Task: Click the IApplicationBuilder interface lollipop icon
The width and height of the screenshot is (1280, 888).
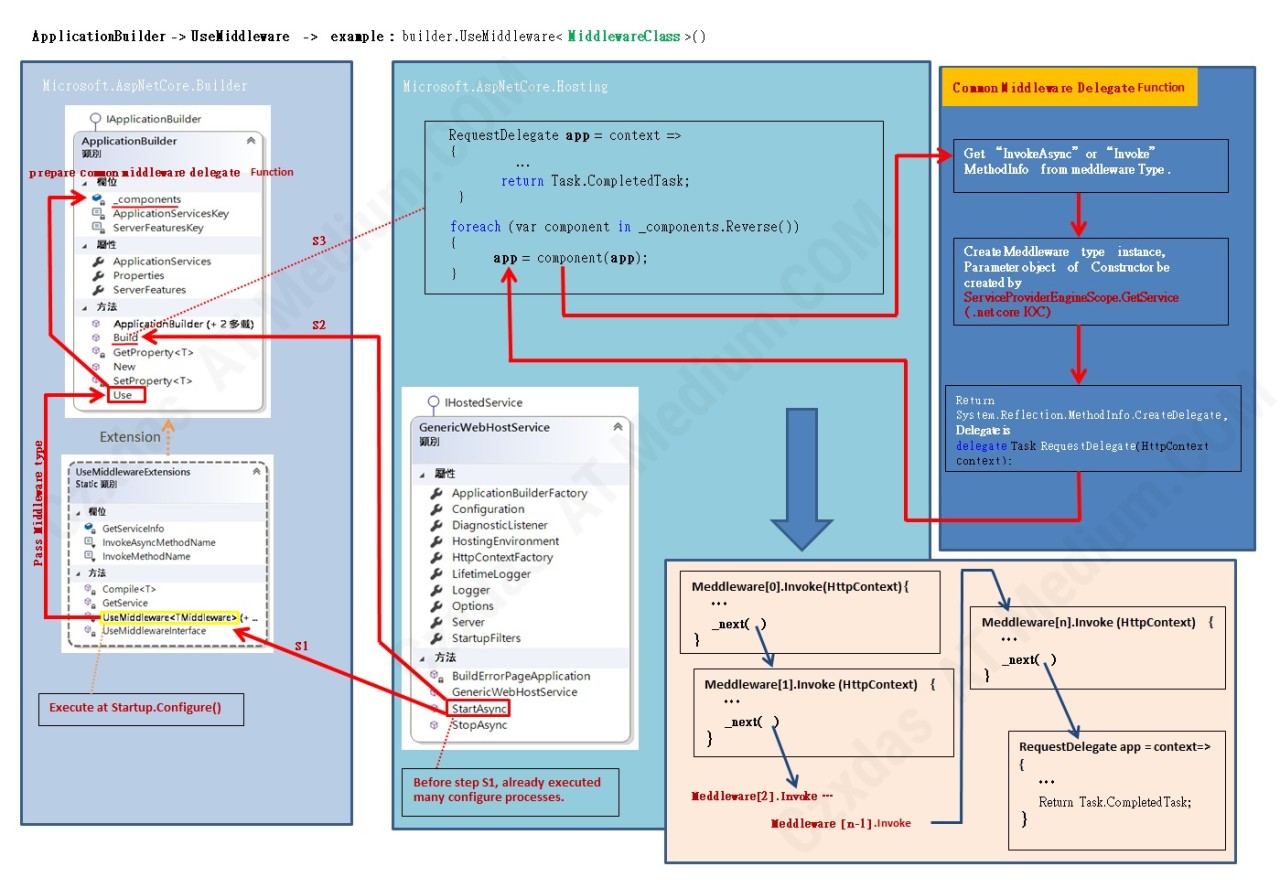Action: [95, 119]
